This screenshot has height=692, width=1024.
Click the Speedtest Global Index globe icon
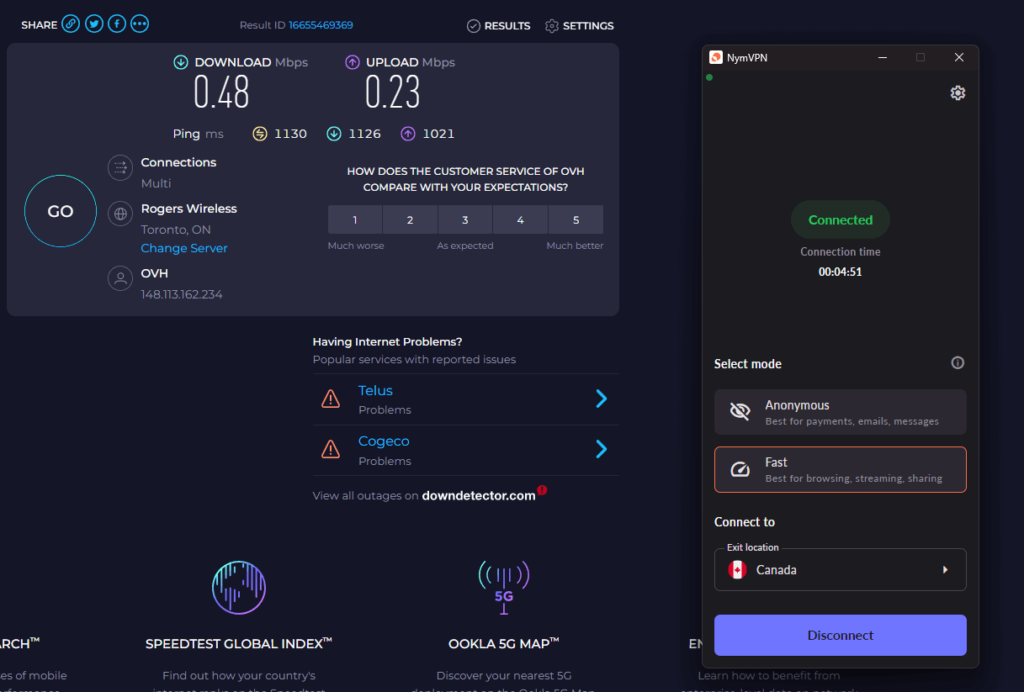pos(238,587)
